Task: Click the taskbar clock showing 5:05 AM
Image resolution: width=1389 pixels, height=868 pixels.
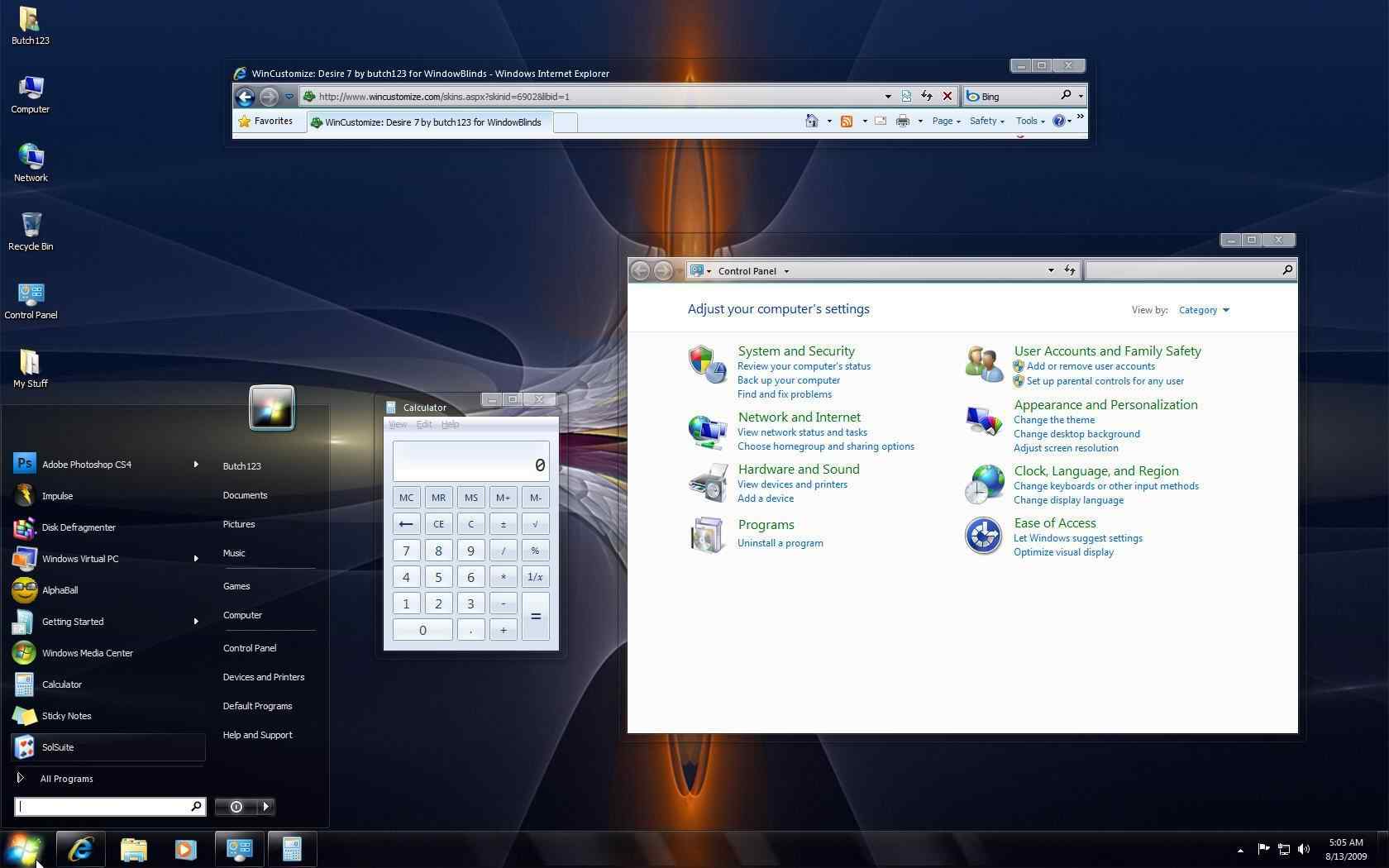Action: (x=1346, y=849)
